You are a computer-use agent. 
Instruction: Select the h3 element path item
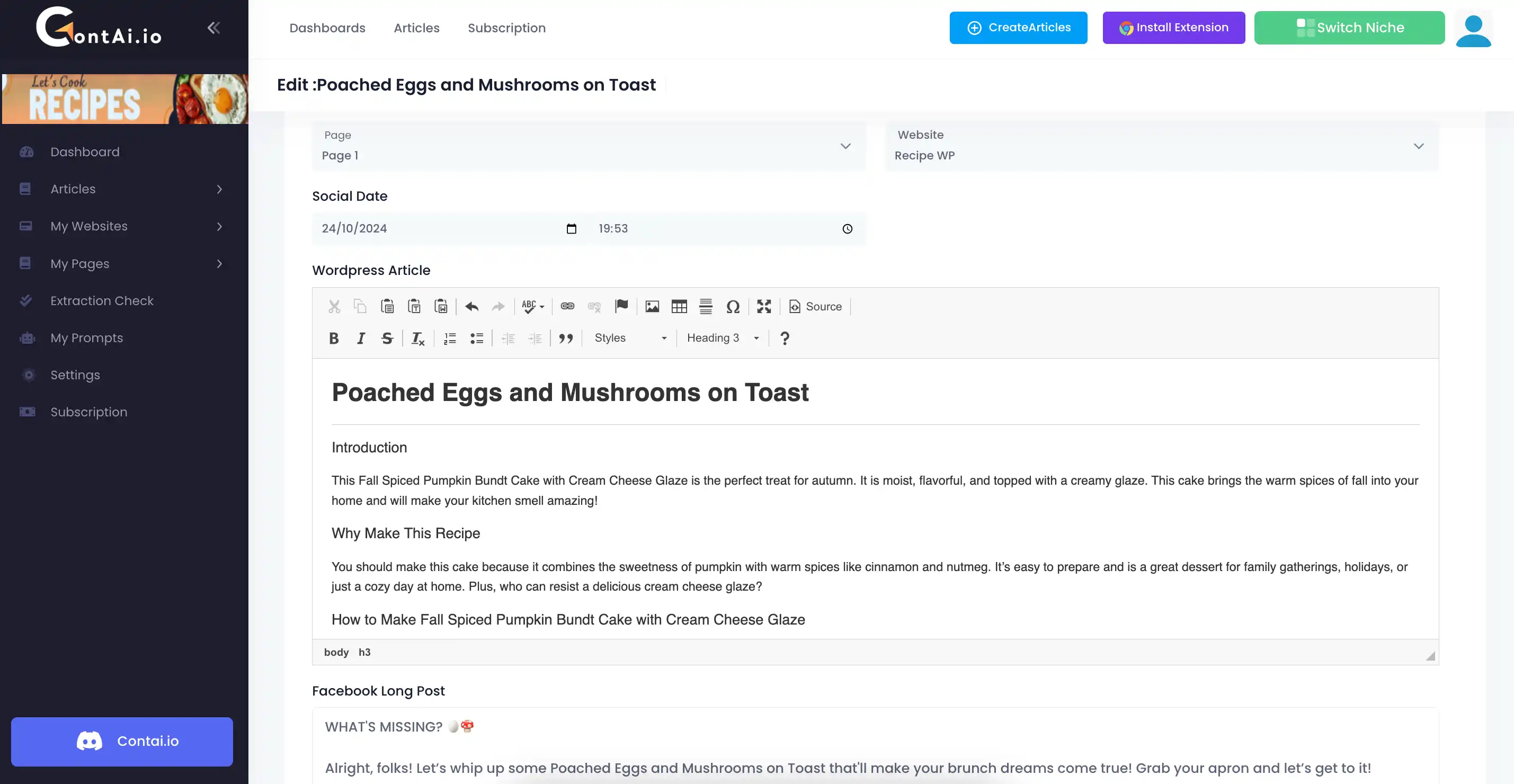tap(364, 652)
